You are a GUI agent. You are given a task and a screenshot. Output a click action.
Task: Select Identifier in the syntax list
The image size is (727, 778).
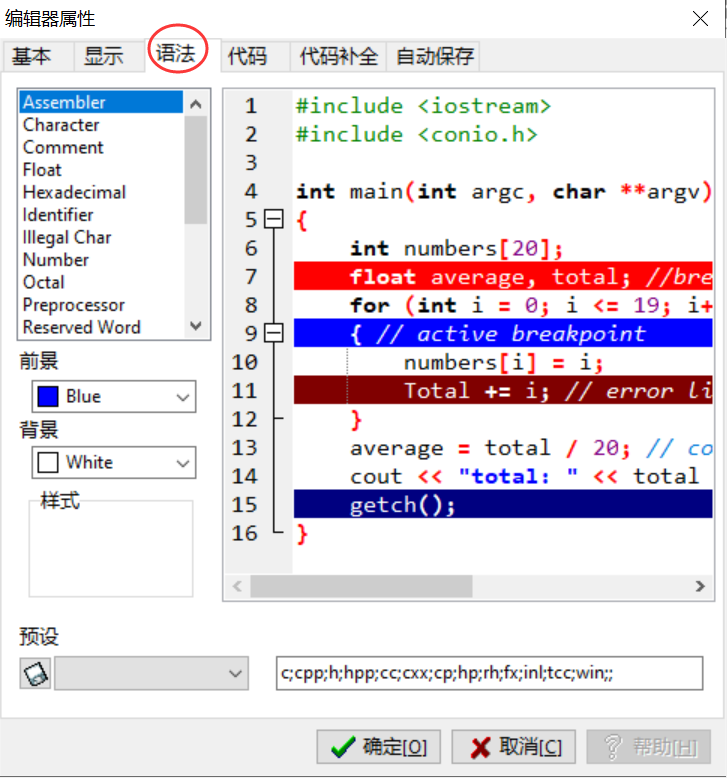101,215
